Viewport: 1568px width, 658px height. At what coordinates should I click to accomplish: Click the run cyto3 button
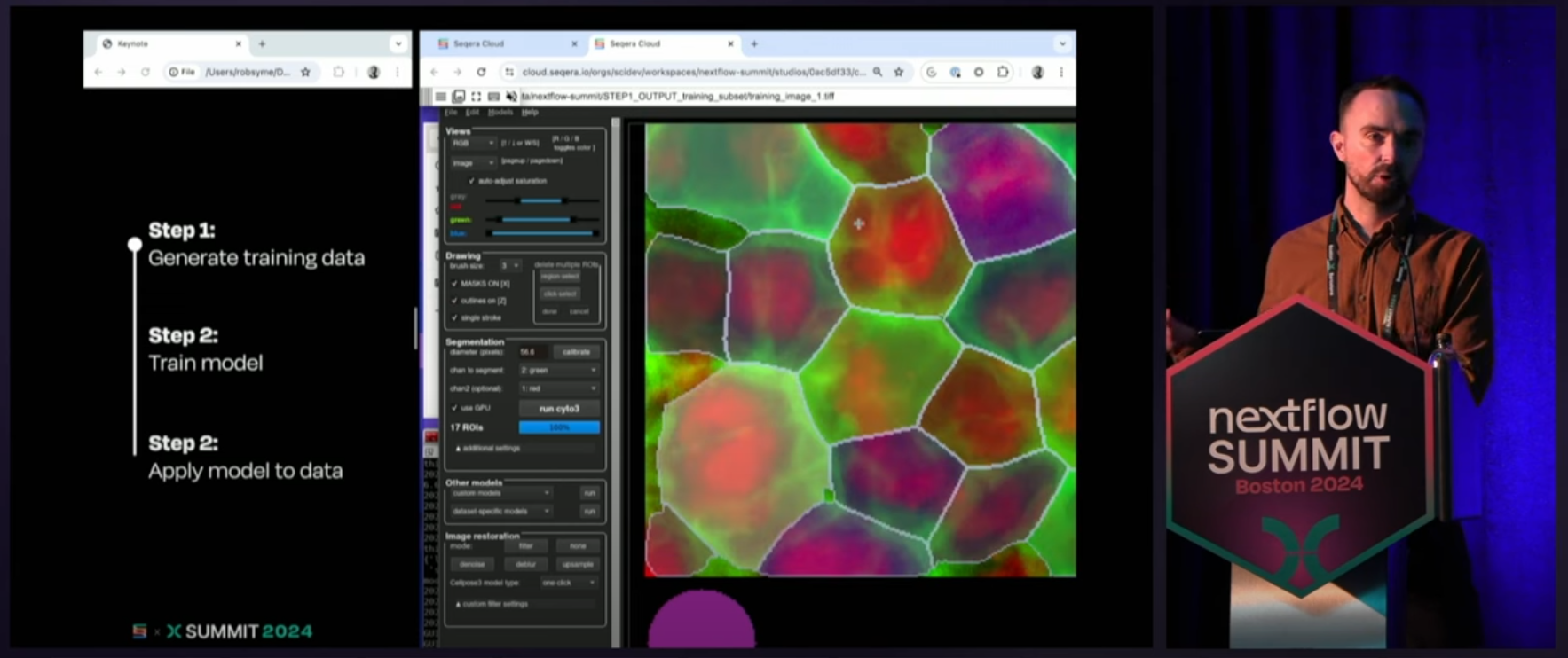pyautogui.click(x=559, y=409)
